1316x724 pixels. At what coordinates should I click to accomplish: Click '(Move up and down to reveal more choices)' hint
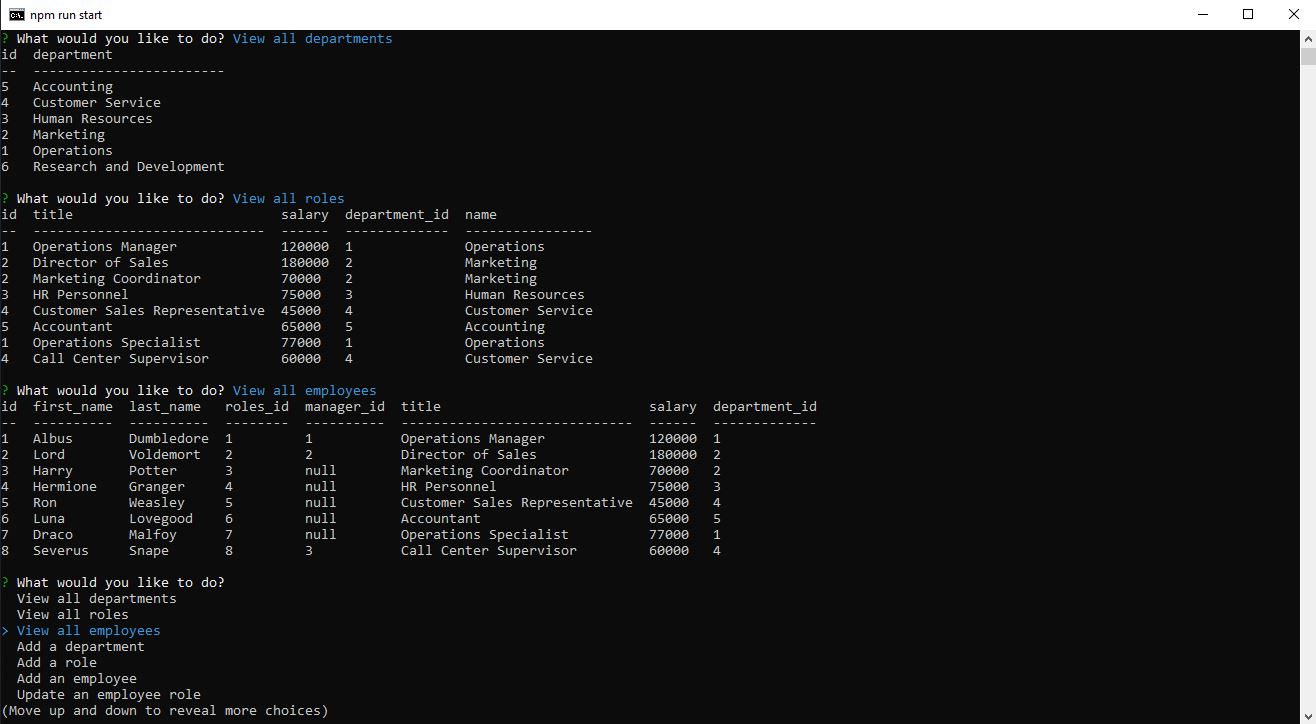pos(164,711)
